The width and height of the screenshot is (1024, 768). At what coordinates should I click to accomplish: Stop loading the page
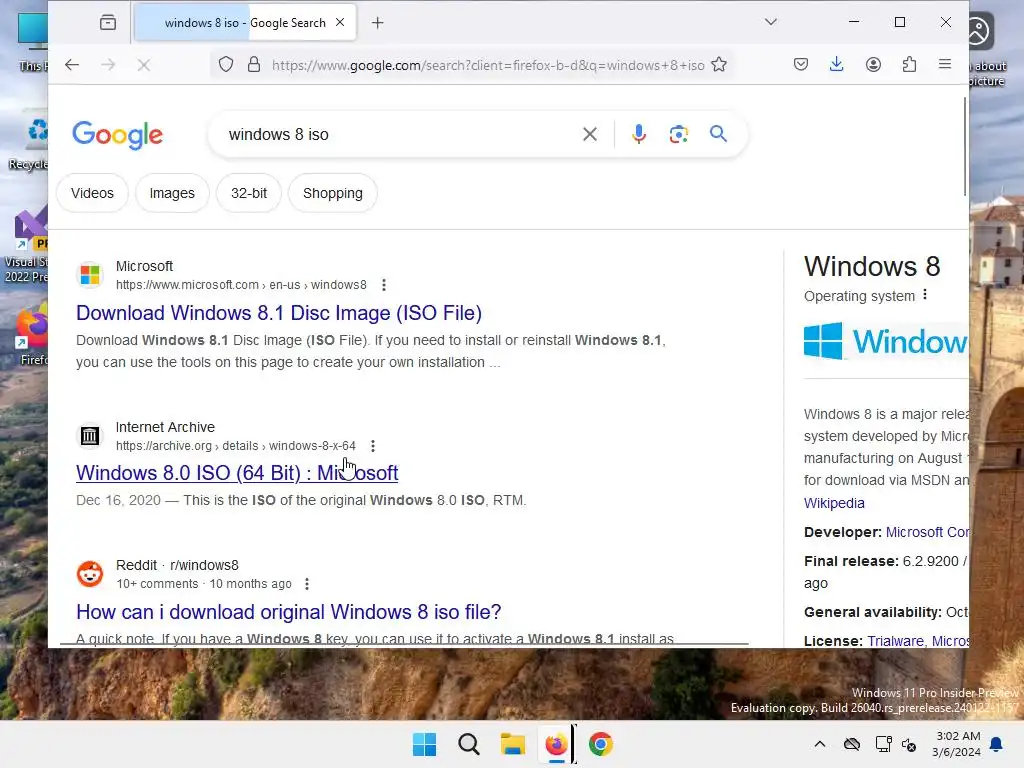pyautogui.click(x=144, y=65)
